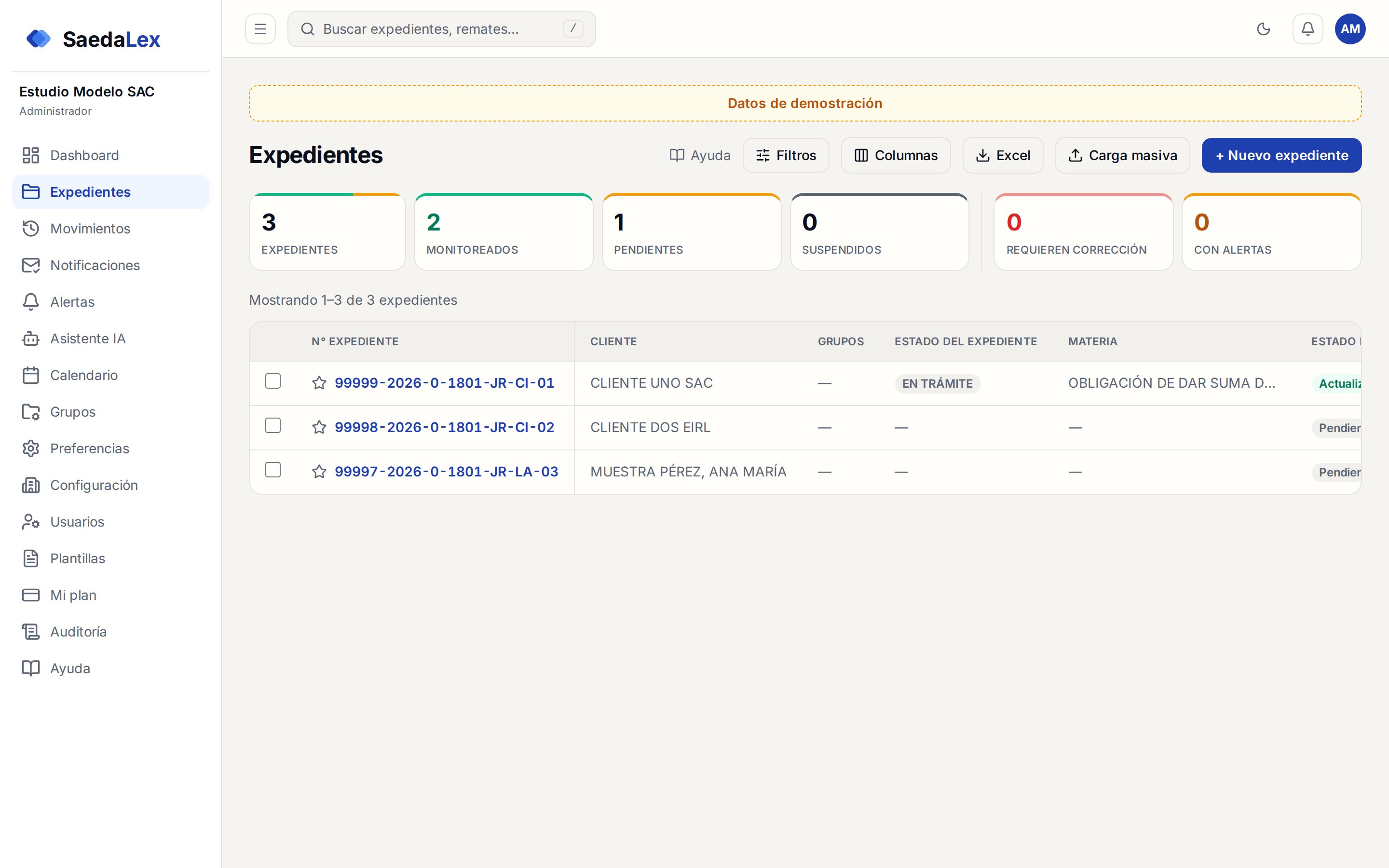
Task: Click the CLIENTE column header
Action: click(x=613, y=341)
